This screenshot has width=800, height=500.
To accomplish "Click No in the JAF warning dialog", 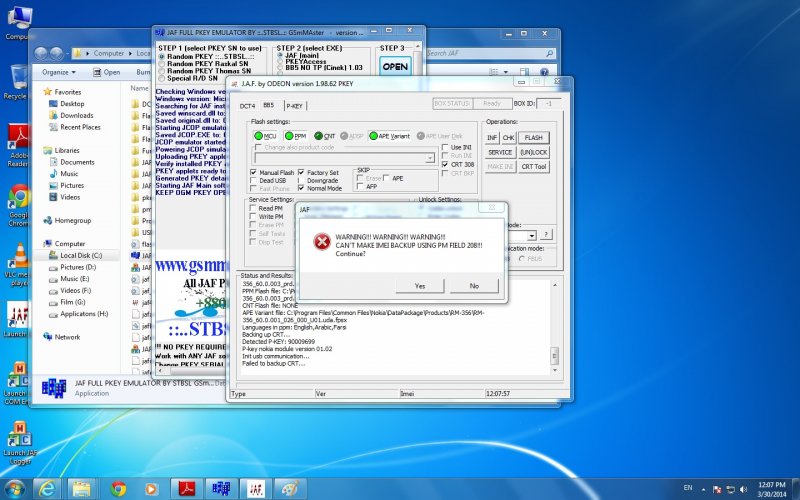I will pos(474,286).
